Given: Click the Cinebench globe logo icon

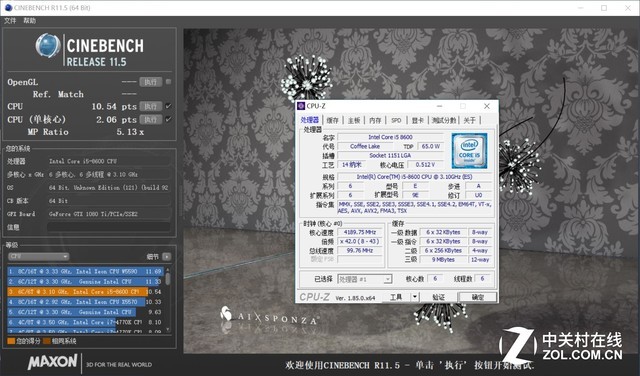Looking at the screenshot, I should point(48,45).
